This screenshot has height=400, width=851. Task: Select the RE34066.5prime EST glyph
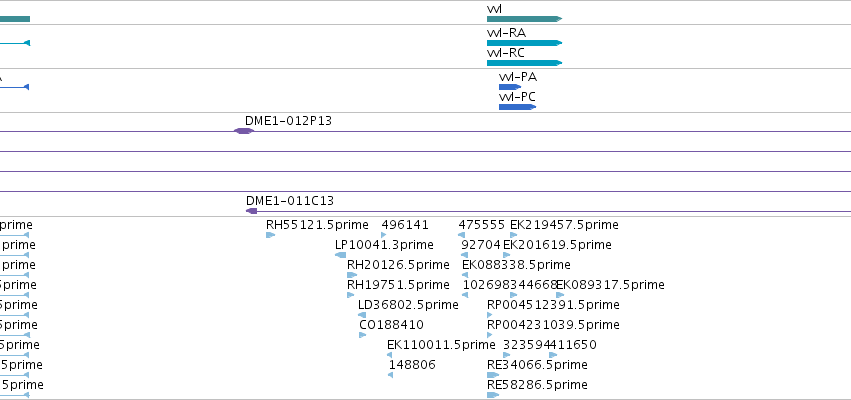coord(493,375)
